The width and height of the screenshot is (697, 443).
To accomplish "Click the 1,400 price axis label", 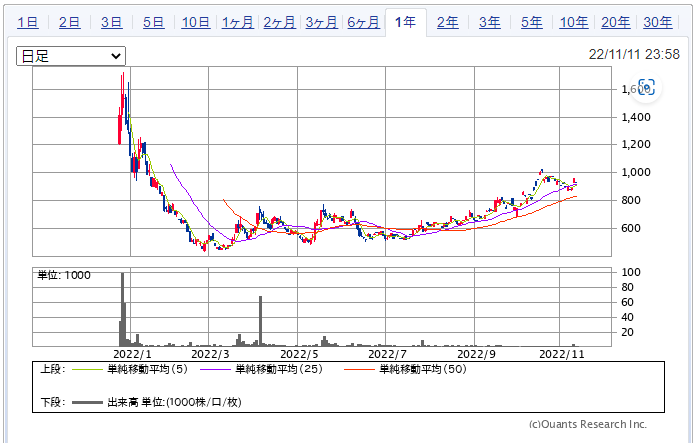I will 636,117.
